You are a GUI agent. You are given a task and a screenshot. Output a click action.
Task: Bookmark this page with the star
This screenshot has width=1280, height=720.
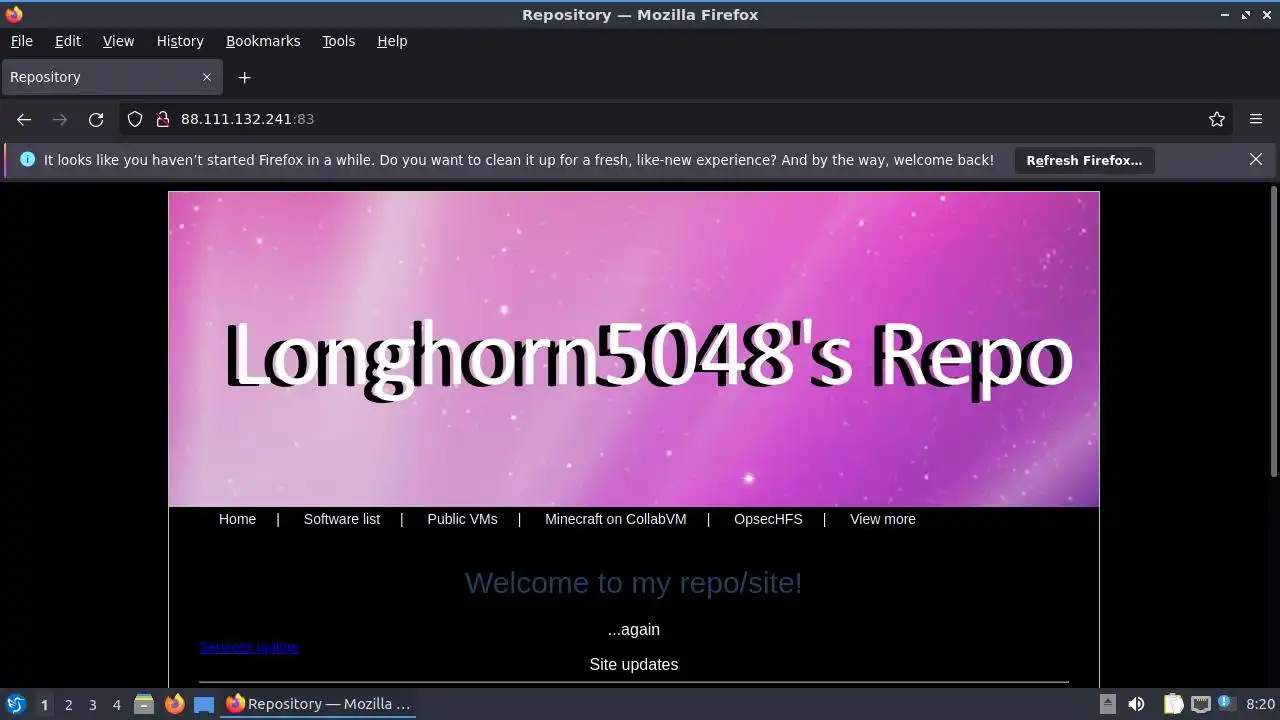[1217, 119]
